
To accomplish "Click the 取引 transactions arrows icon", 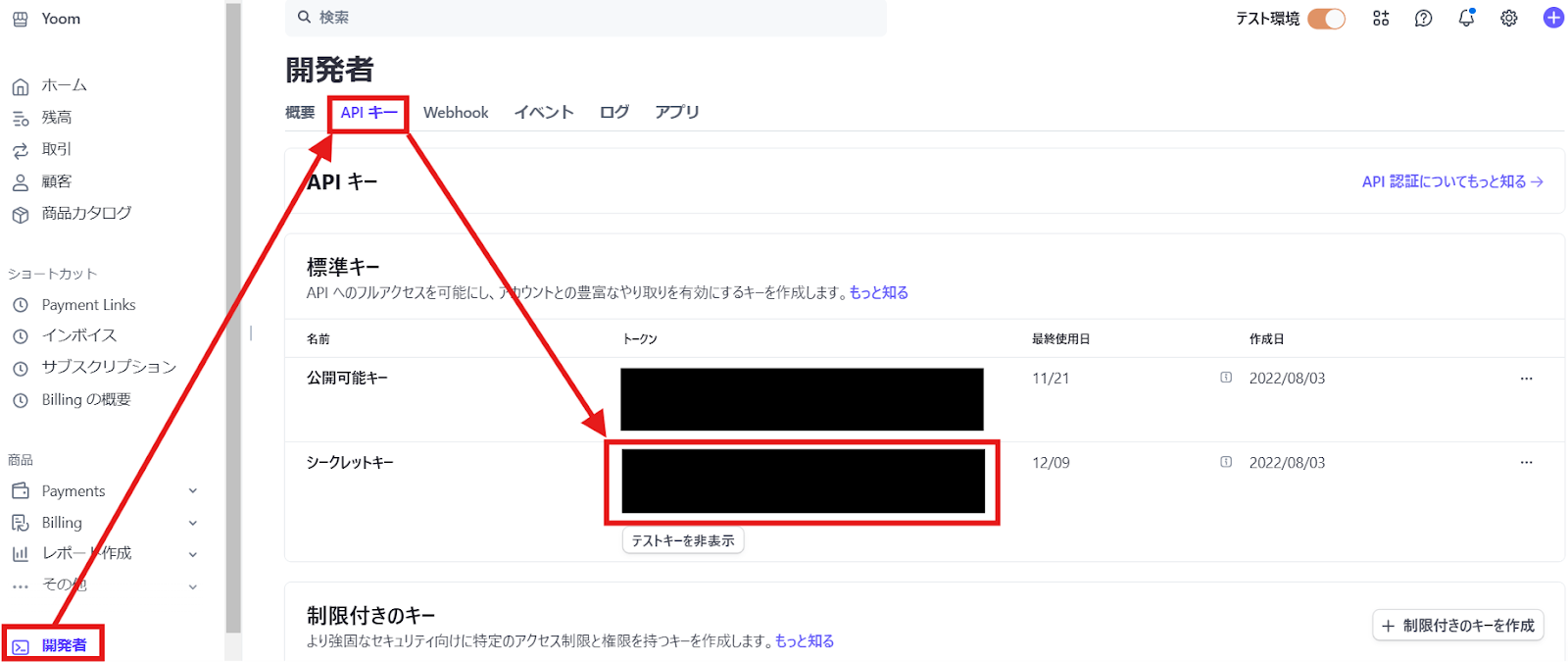I will pyautogui.click(x=20, y=150).
